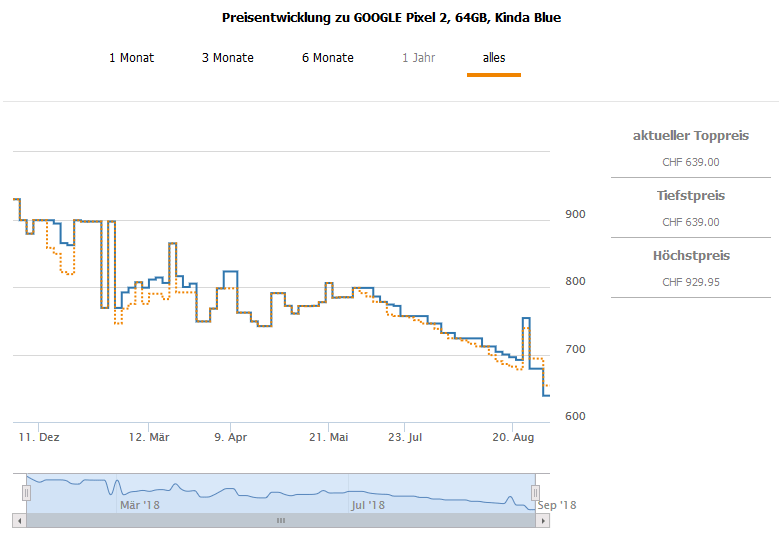Click the left navigator range handle
This screenshot has height=539, width=782.
tap(27, 492)
